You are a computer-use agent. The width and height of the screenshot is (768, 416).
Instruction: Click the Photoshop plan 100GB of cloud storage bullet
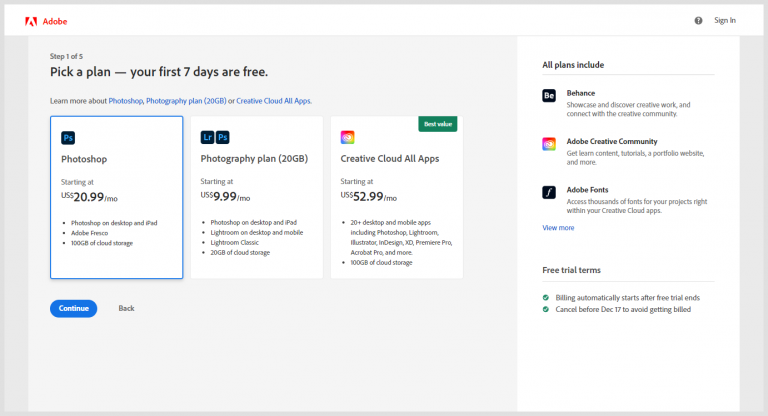pos(102,243)
